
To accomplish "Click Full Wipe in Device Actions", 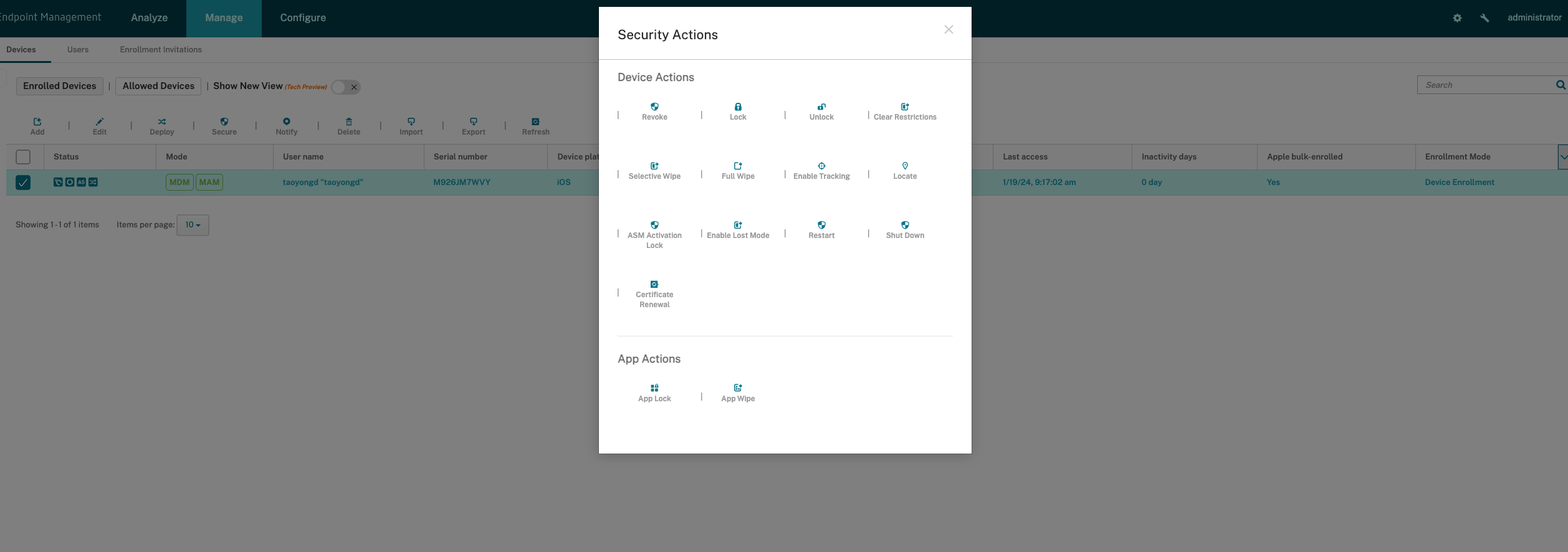I will pos(738,171).
